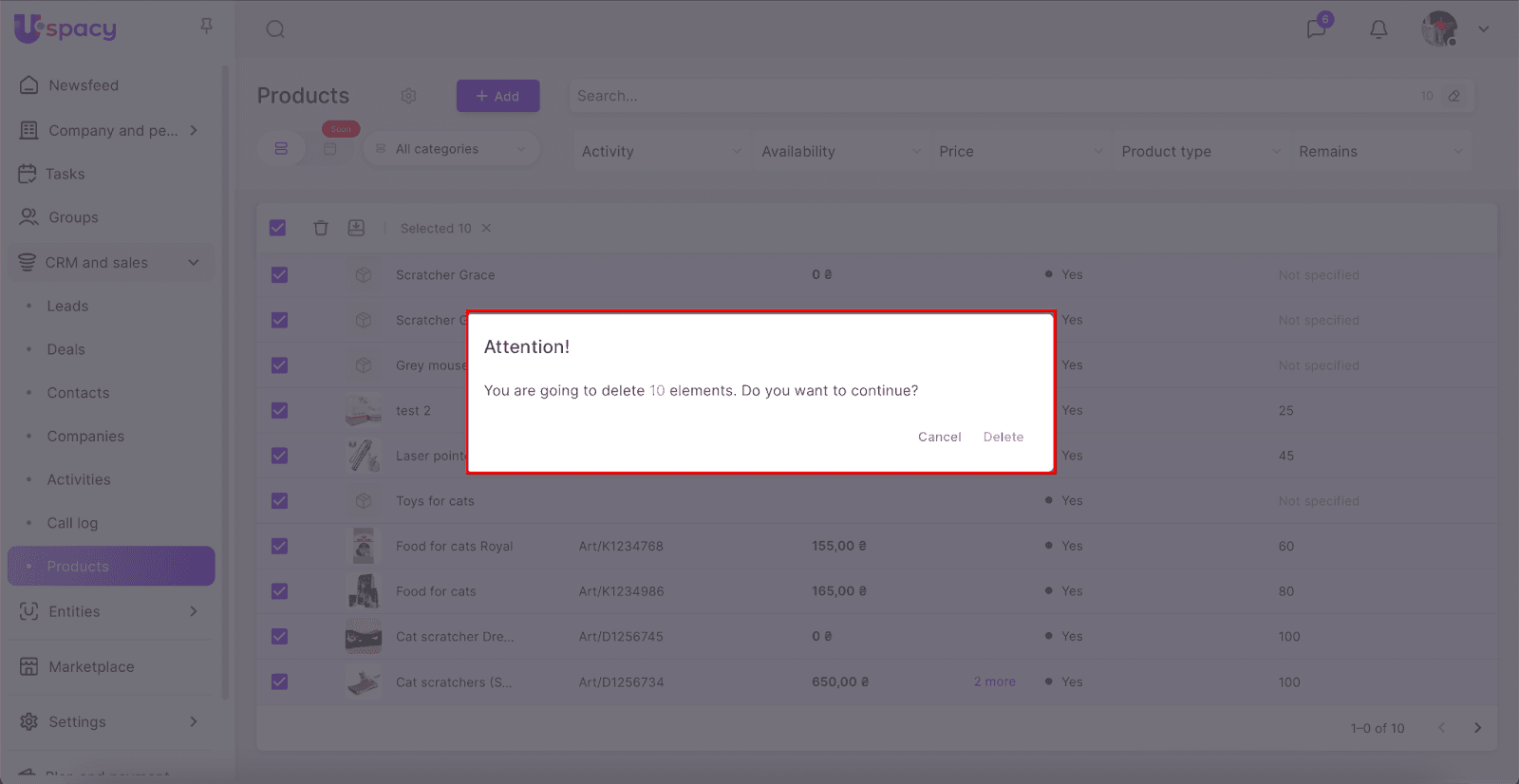Open the Products settings gear icon
The height and width of the screenshot is (784, 1519).
click(x=408, y=96)
